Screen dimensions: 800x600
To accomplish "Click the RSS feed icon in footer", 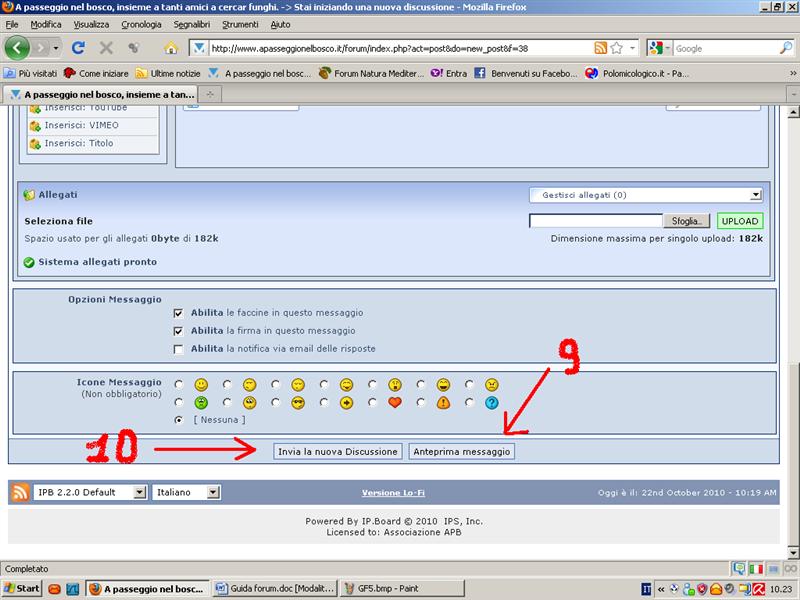I will (20, 492).
